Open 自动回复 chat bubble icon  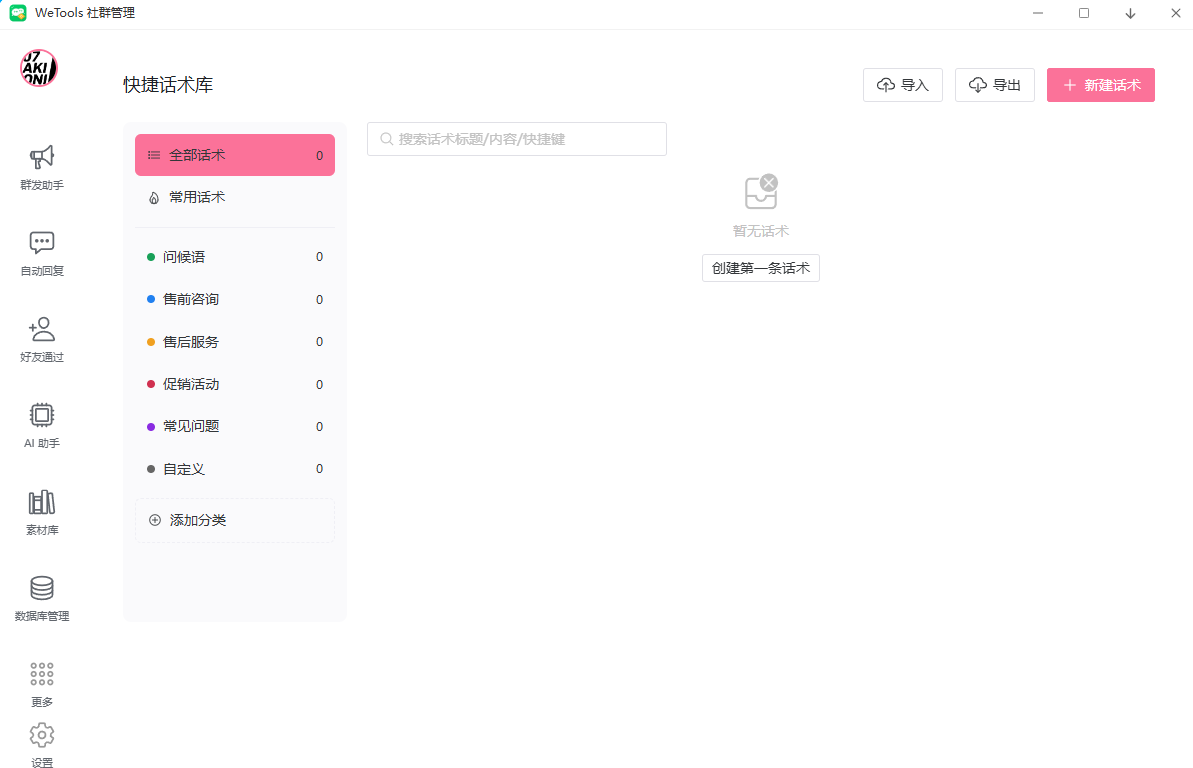tap(42, 243)
